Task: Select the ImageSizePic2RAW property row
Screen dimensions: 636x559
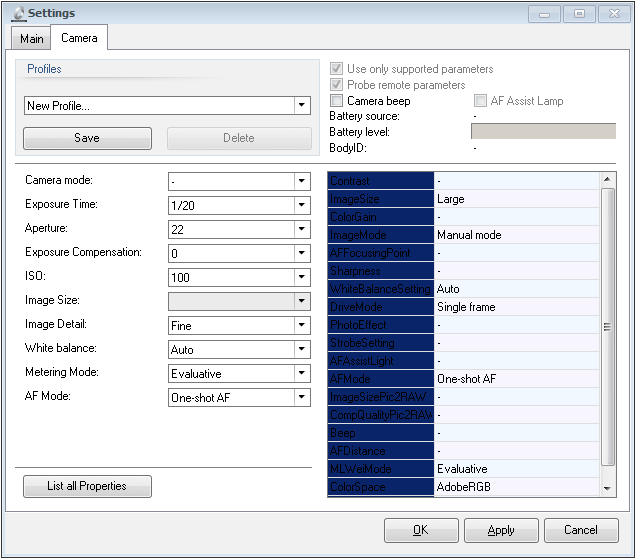Action: click(x=463, y=397)
